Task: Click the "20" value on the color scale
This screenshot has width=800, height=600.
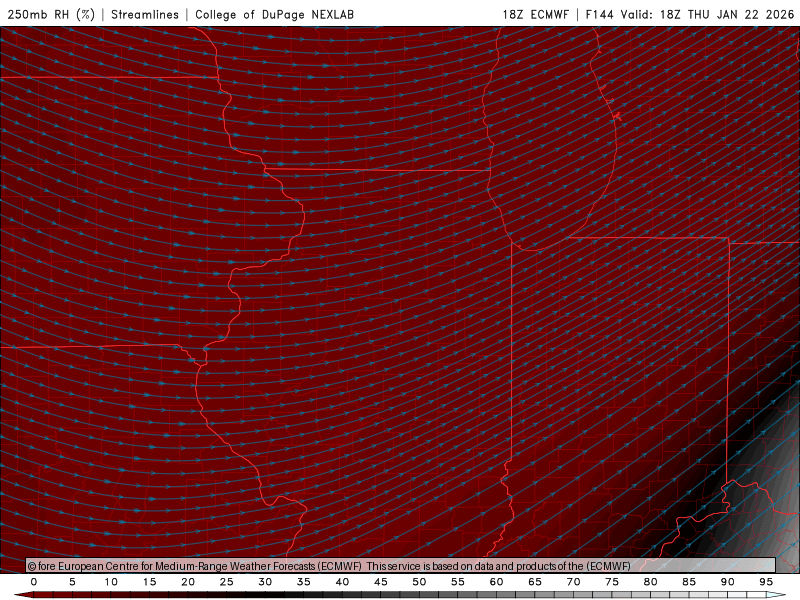Action: pos(188,582)
